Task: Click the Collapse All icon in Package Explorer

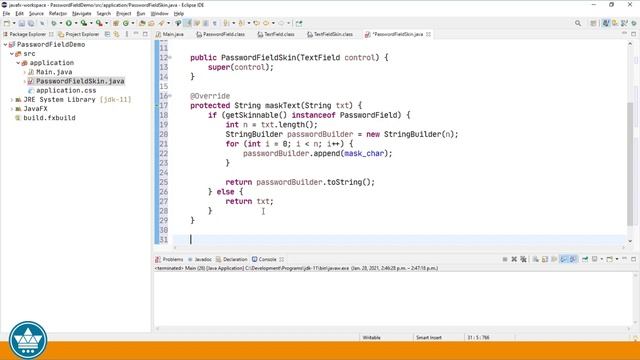Action: (107, 34)
